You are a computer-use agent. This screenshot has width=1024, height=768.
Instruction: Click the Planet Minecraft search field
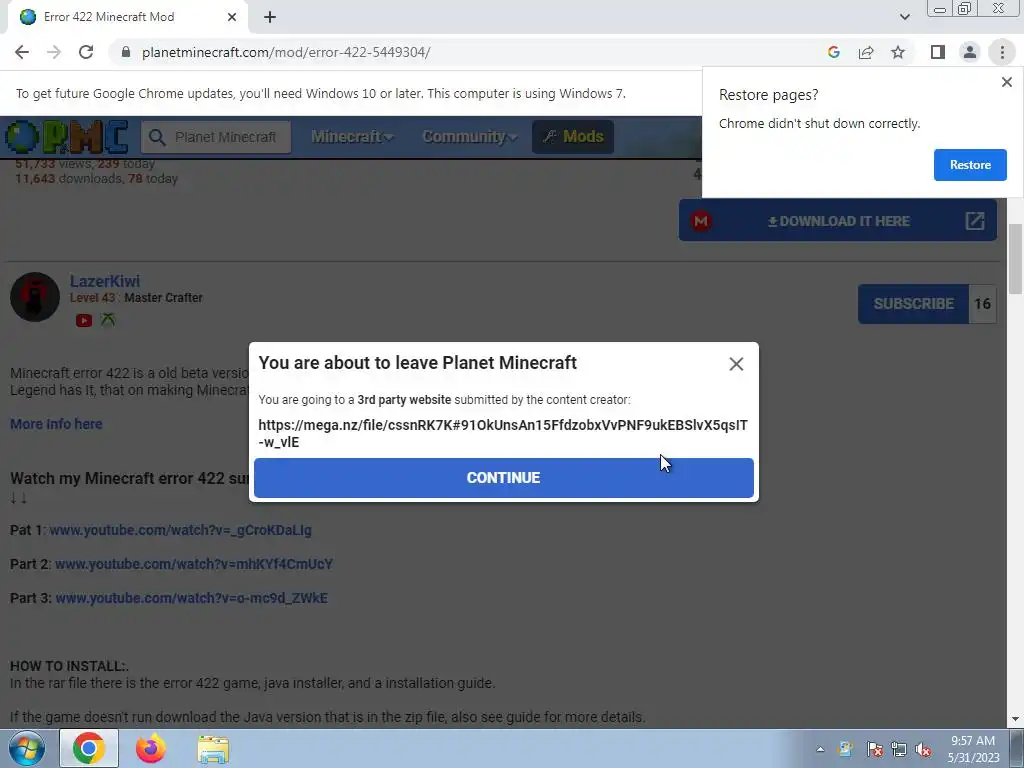tap(216, 137)
